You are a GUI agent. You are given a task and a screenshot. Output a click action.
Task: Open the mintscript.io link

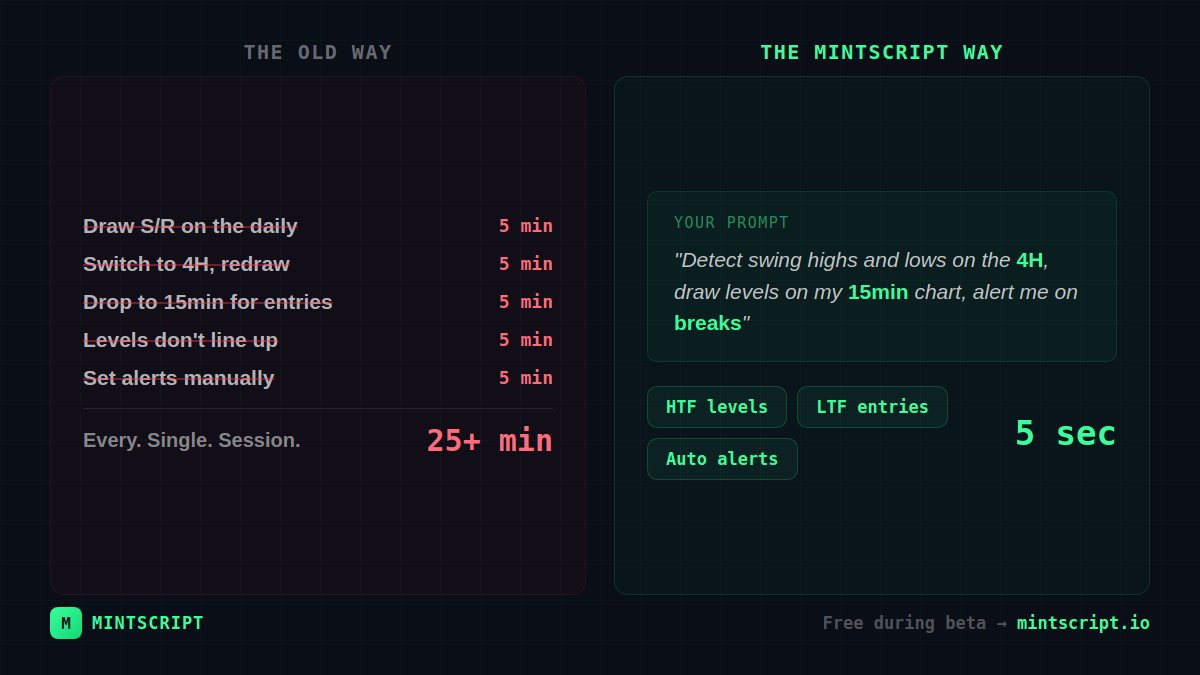[x=1083, y=623]
